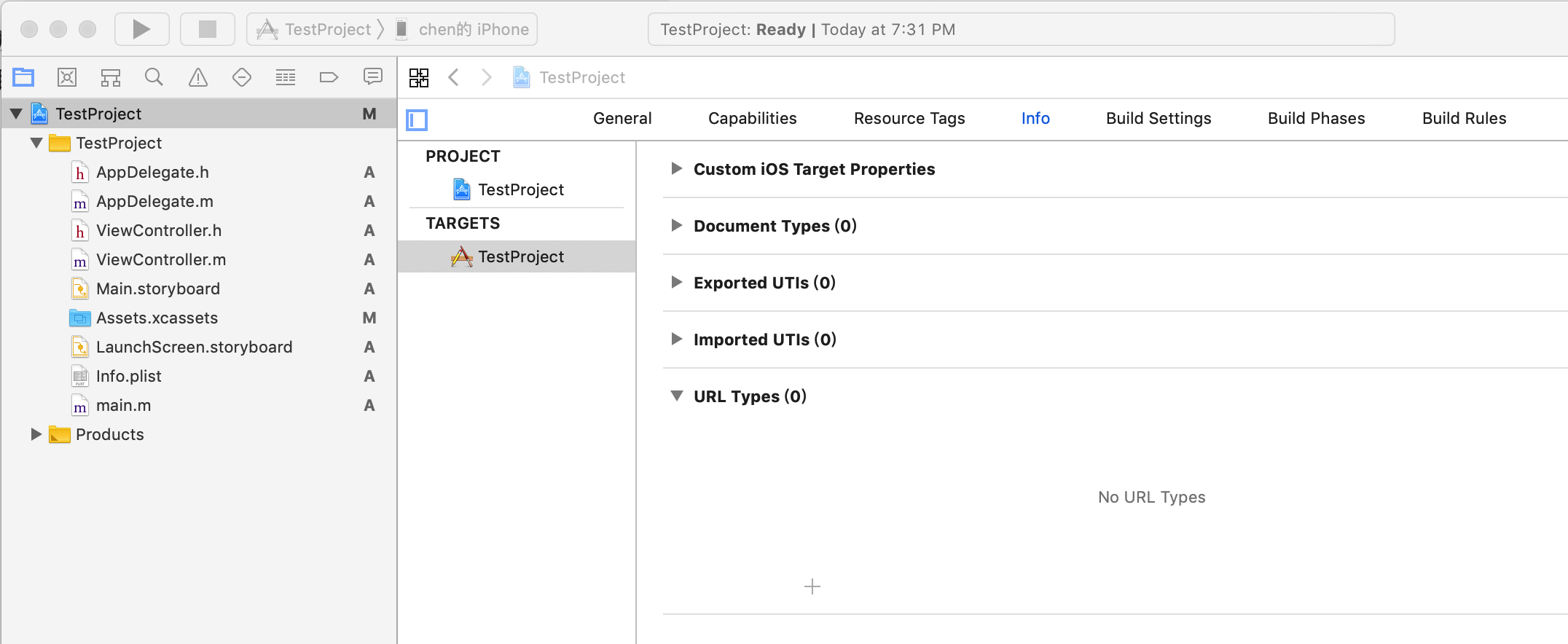Viewport: 1568px width, 644px height.
Task: Open the Capabilities tab
Action: pyautogui.click(x=752, y=118)
